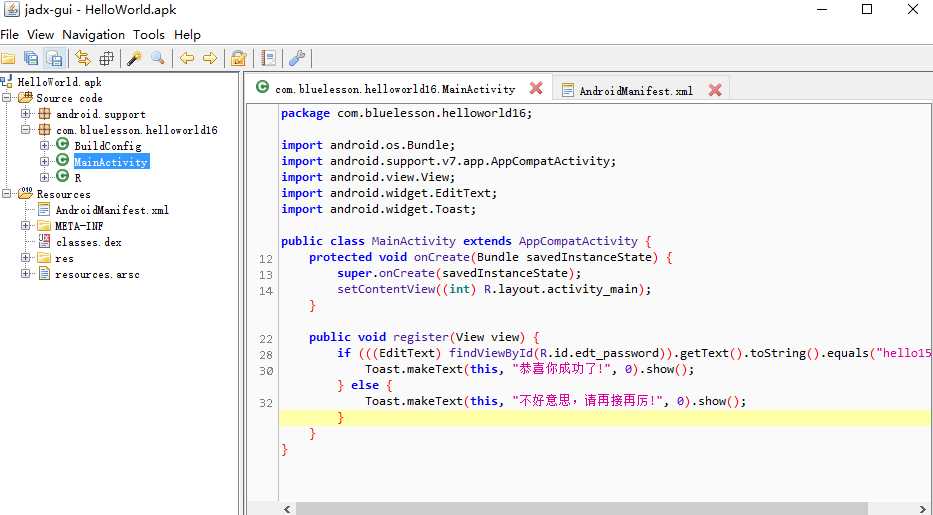Click the document icon on the AndroidManifest.xml tab
Image resolution: width=933 pixels, height=515 pixels.
coord(568,90)
